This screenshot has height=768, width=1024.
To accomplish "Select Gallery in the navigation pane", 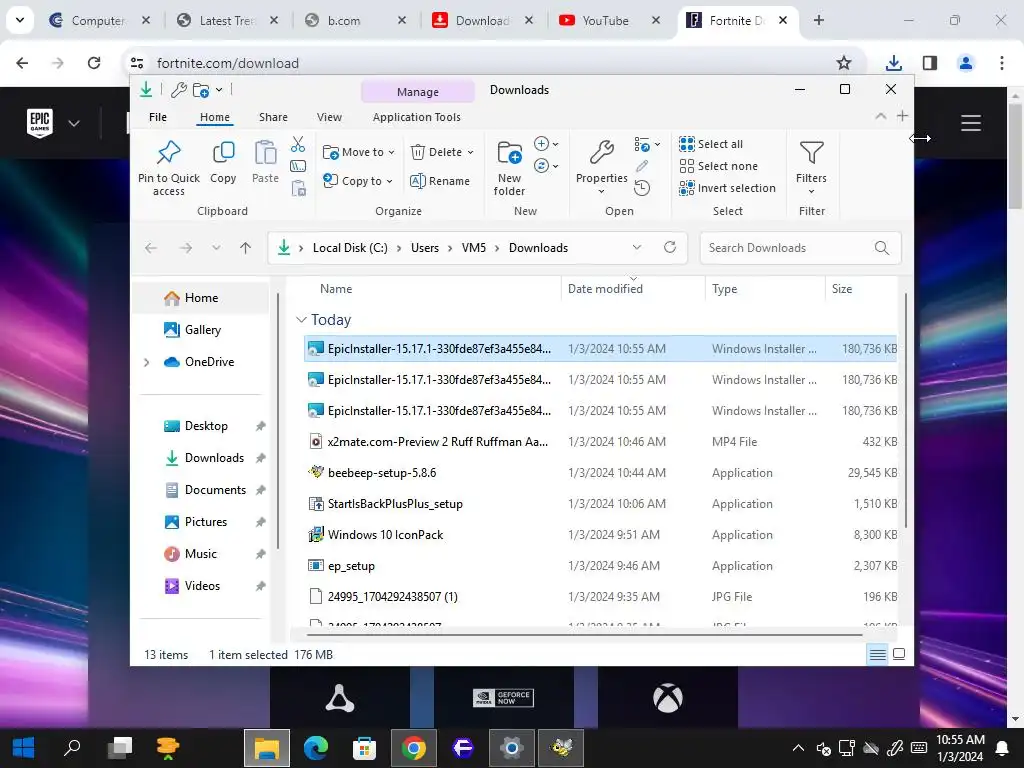I will (202, 330).
